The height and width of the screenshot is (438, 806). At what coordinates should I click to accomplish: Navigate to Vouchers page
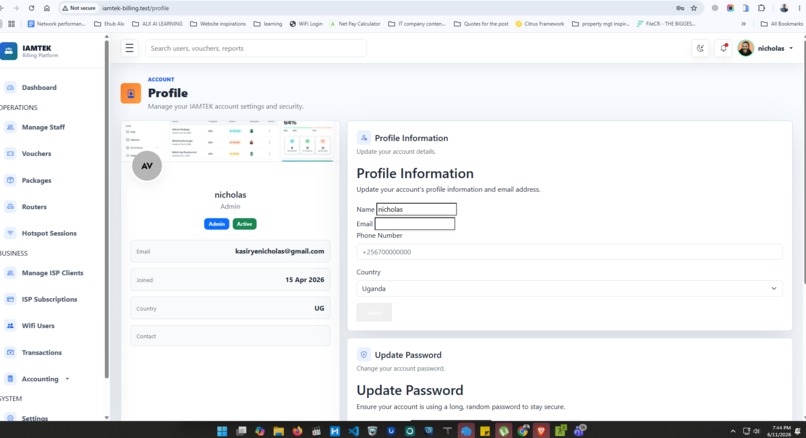(x=36, y=153)
